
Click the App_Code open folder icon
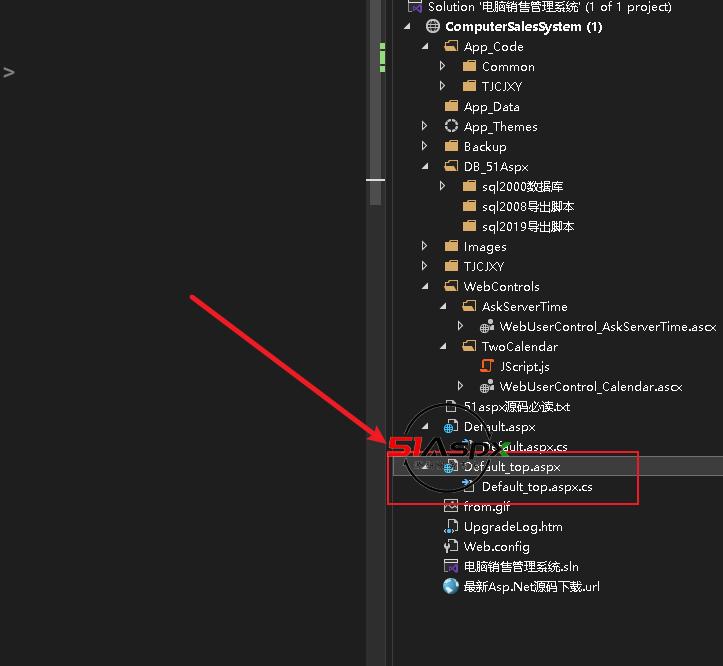(451, 46)
